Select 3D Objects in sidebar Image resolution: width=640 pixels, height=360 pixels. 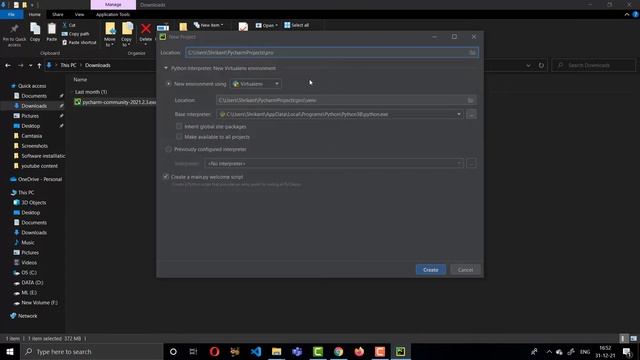point(33,202)
